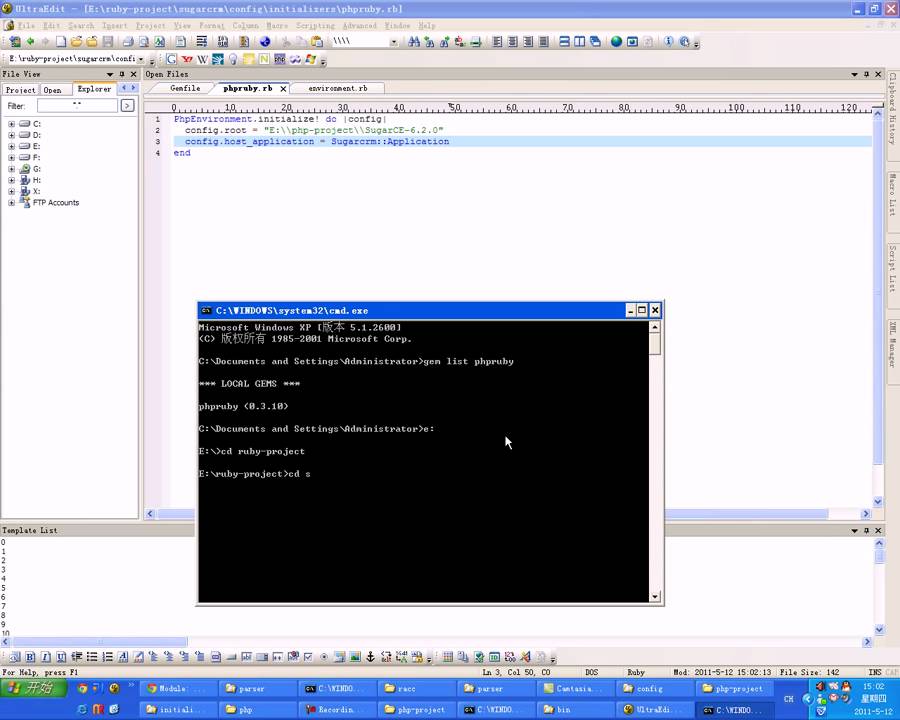Screen dimensions: 900x720
Task: Toggle Bold HTML formatting icon
Action: click(30, 657)
